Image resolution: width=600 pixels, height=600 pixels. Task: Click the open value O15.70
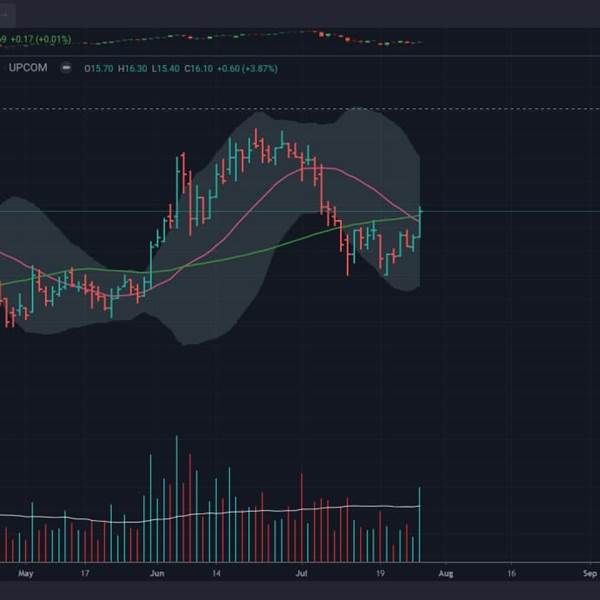pos(99,68)
